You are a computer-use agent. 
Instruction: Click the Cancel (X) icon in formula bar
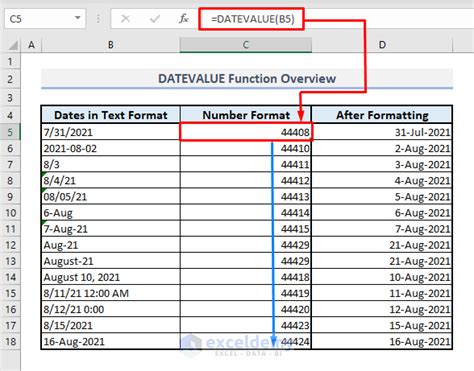125,19
